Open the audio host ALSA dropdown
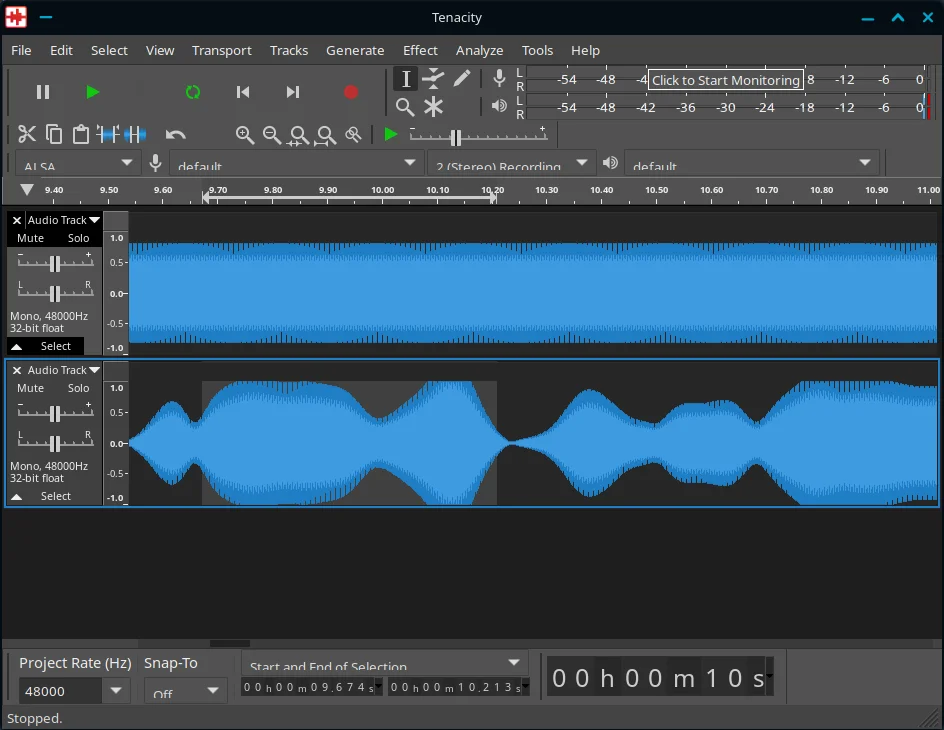 tap(76, 163)
